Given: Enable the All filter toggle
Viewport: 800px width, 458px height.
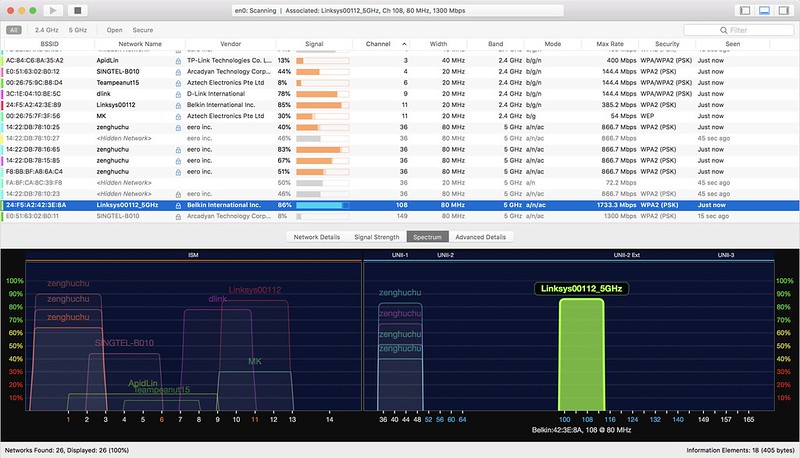Looking at the screenshot, I should click(14, 30).
